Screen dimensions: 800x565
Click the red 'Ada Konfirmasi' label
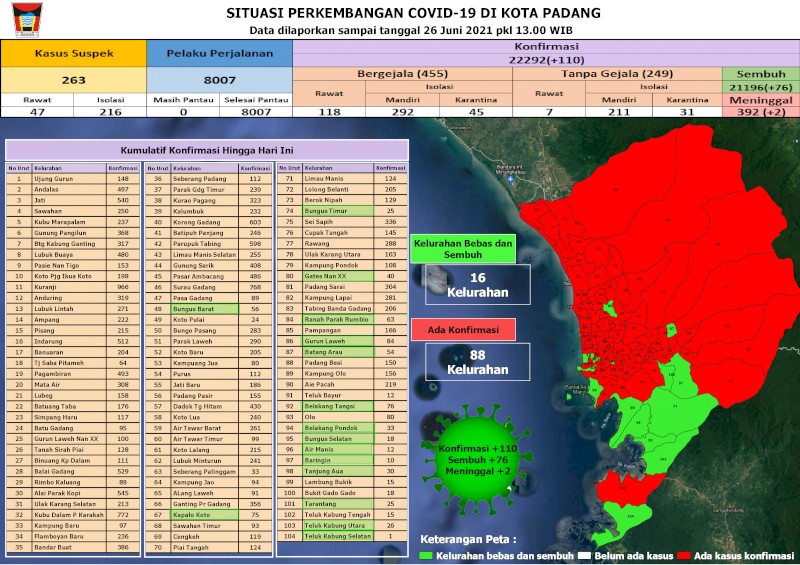[x=463, y=330]
